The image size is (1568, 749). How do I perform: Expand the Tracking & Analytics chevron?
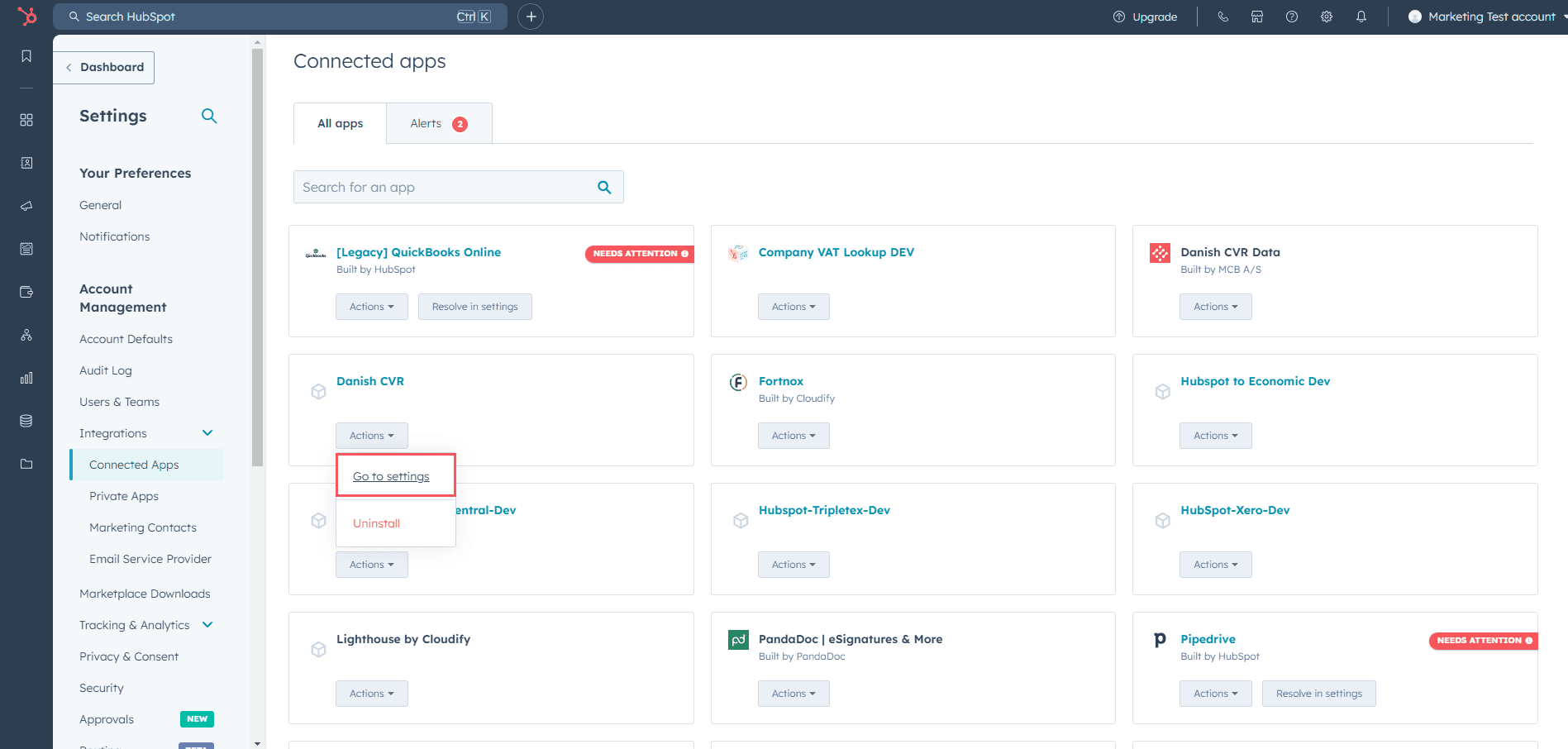click(207, 625)
